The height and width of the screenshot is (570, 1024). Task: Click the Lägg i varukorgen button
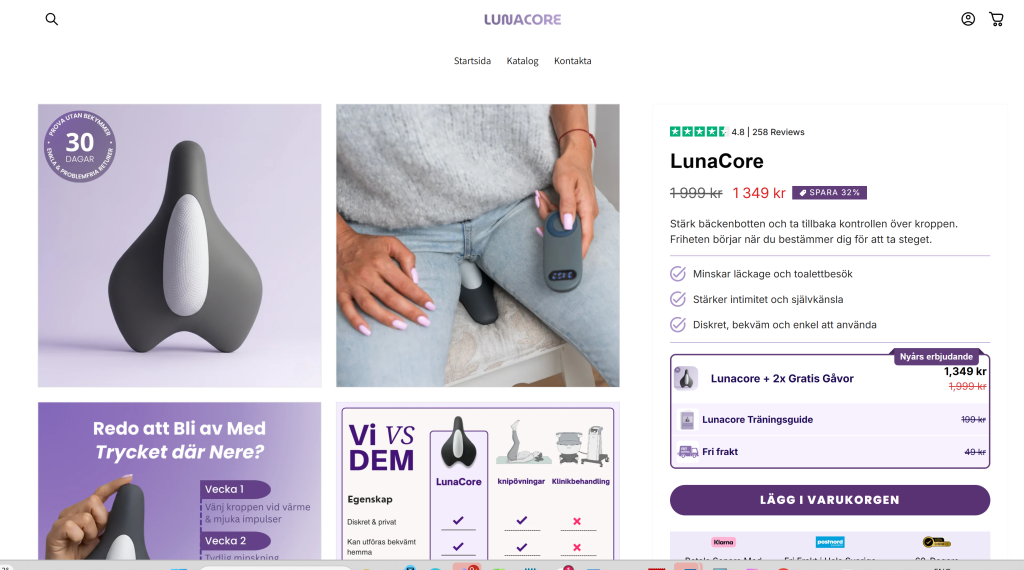tap(830, 500)
